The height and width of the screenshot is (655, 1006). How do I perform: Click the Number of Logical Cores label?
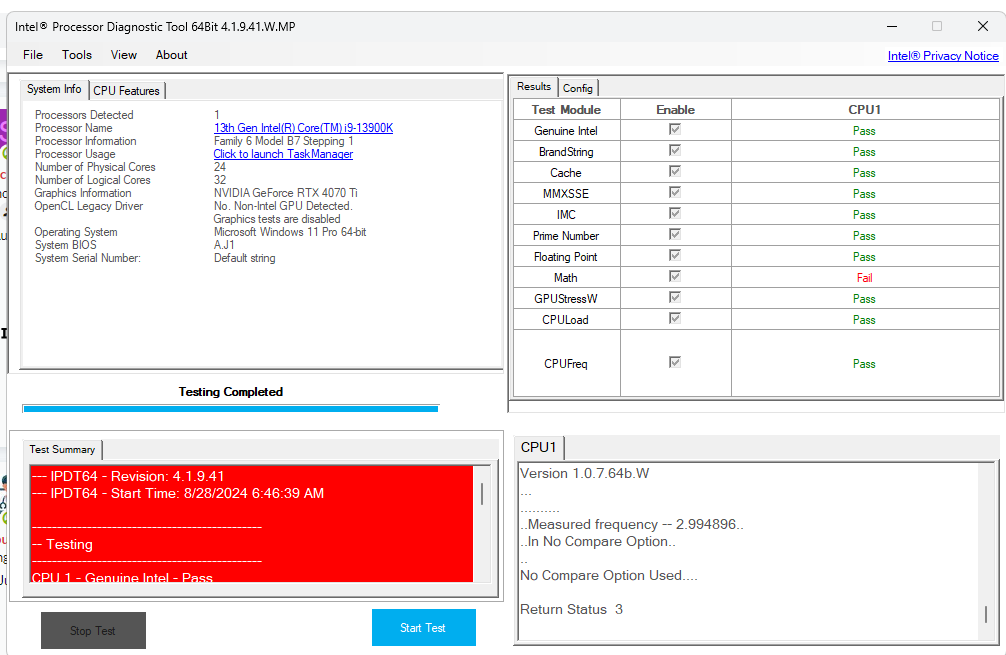(92, 180)
